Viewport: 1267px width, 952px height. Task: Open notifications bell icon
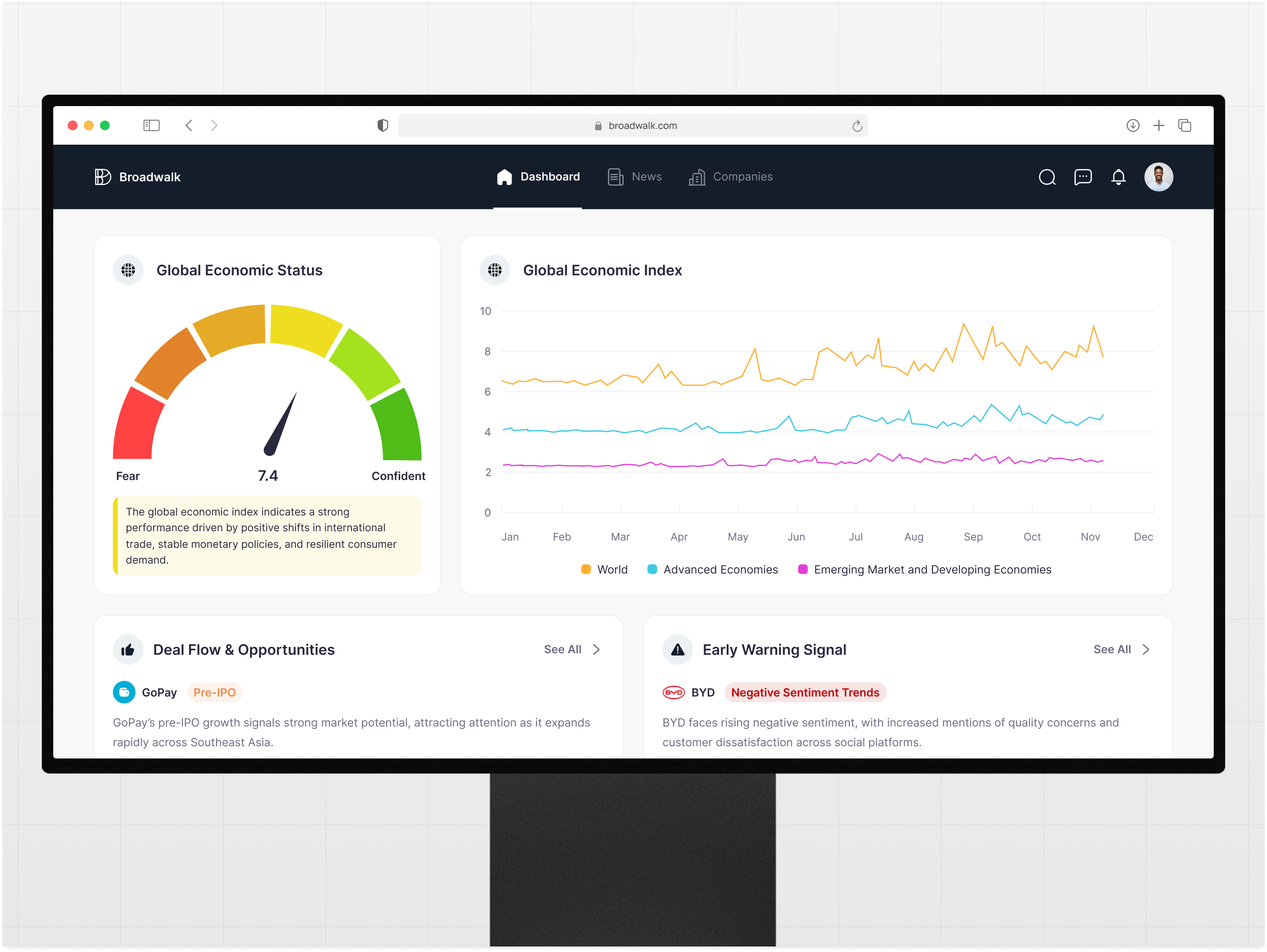coord(1118,177)
